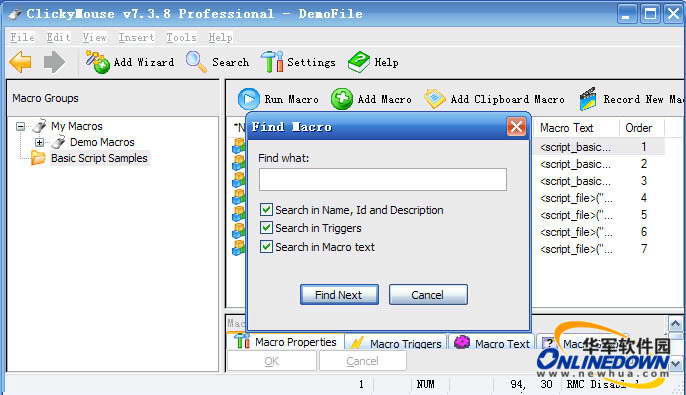686x395 pixels.
Task: Click the My Macros mouse icon
Action: point(39,126)
